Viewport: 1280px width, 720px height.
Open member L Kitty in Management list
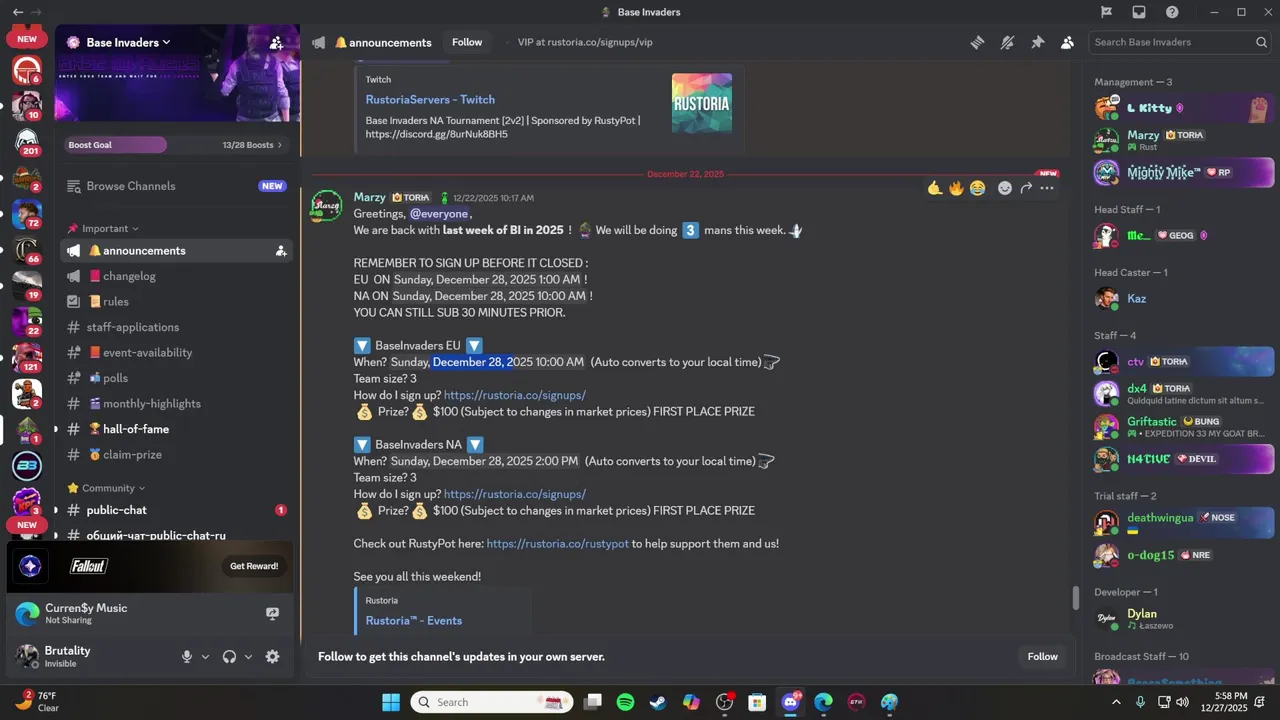(x=1183, y=108)
